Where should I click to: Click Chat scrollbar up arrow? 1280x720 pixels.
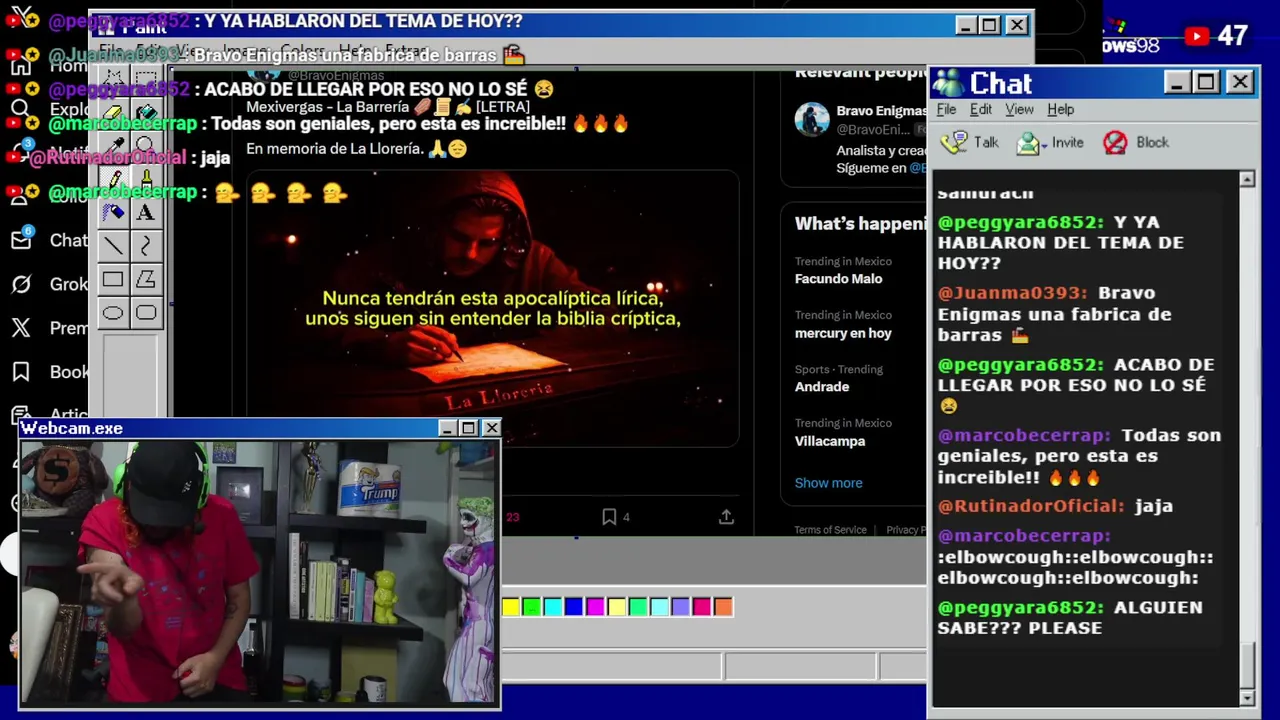(x=1247, y=180)
